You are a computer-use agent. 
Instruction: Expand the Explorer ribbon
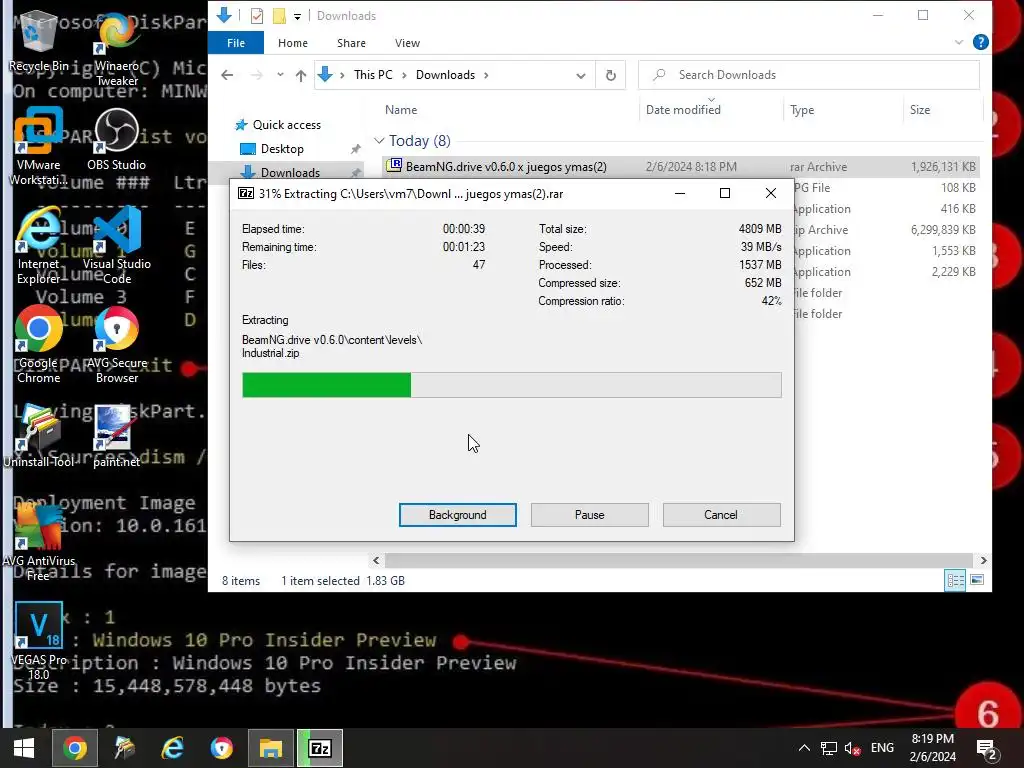point(959,42)
